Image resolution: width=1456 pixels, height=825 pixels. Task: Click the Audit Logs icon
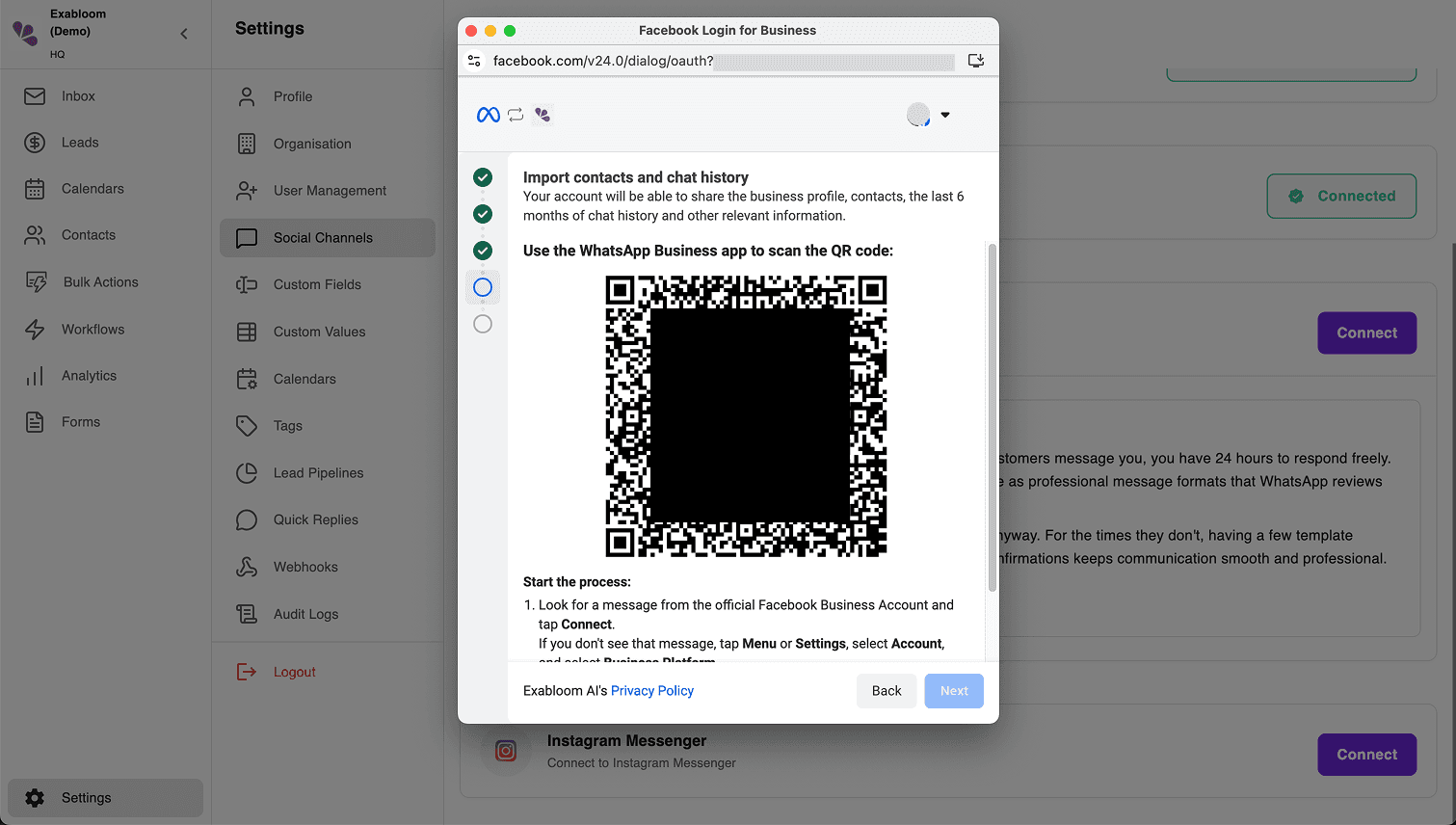tap(247, 614)
